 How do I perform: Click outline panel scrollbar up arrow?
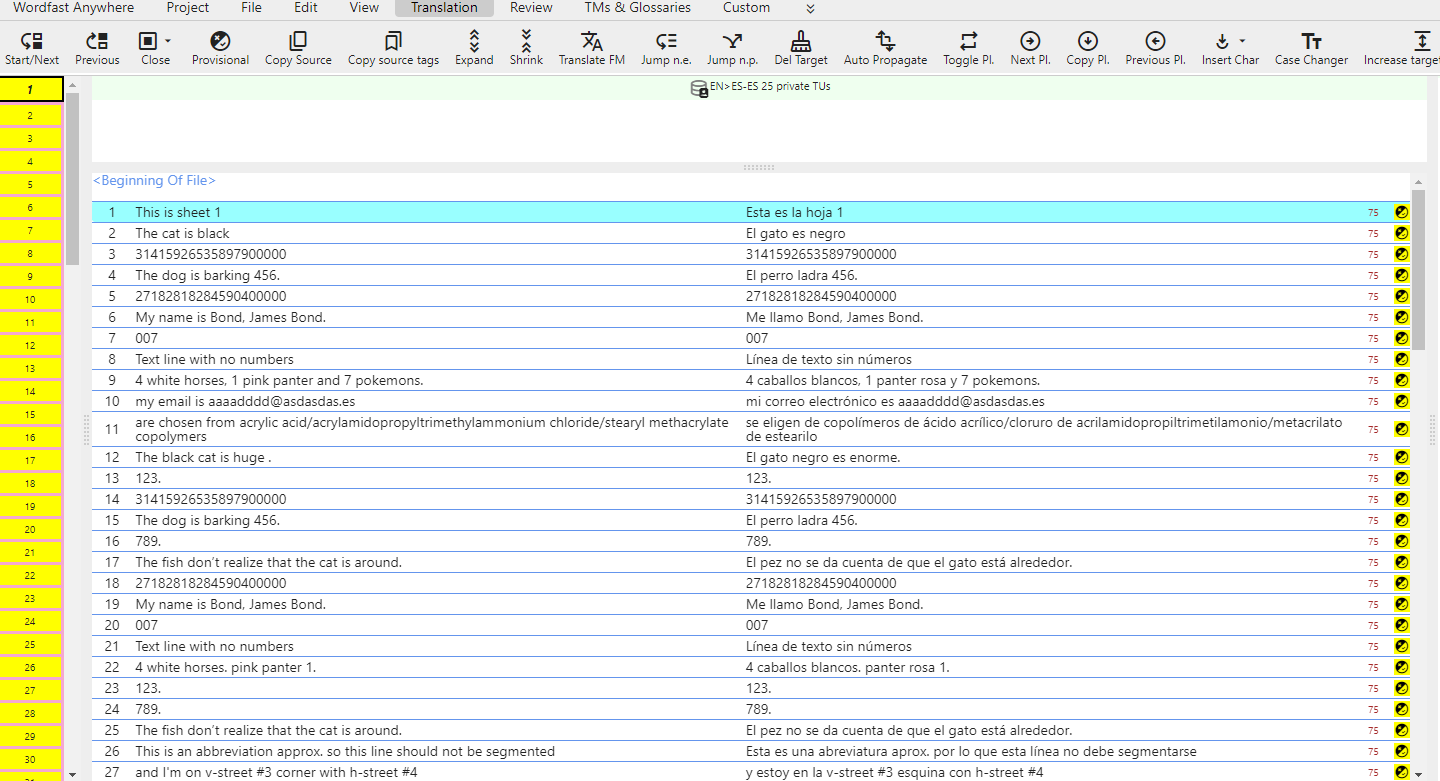[x=72, y=85]
